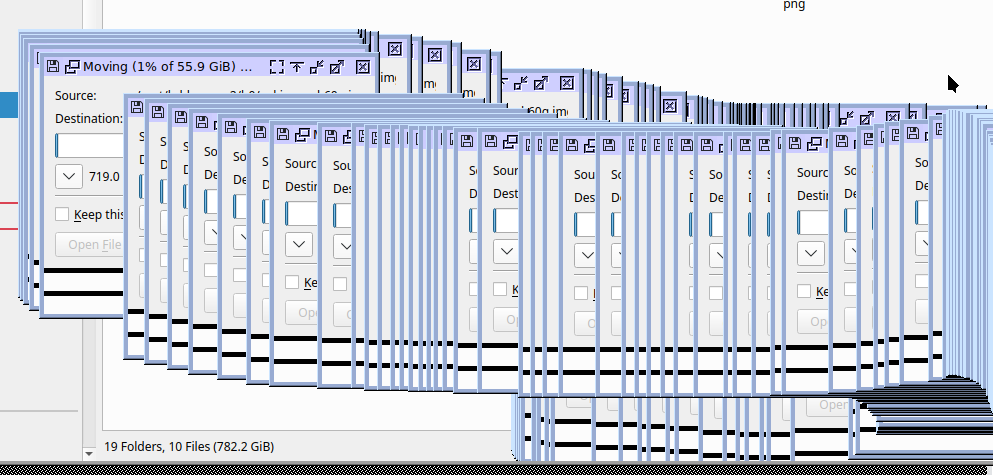Close the topmost background dialog near the "Moving" title
993x475 pixels.
pyautogui.click(x=394, y=48)
